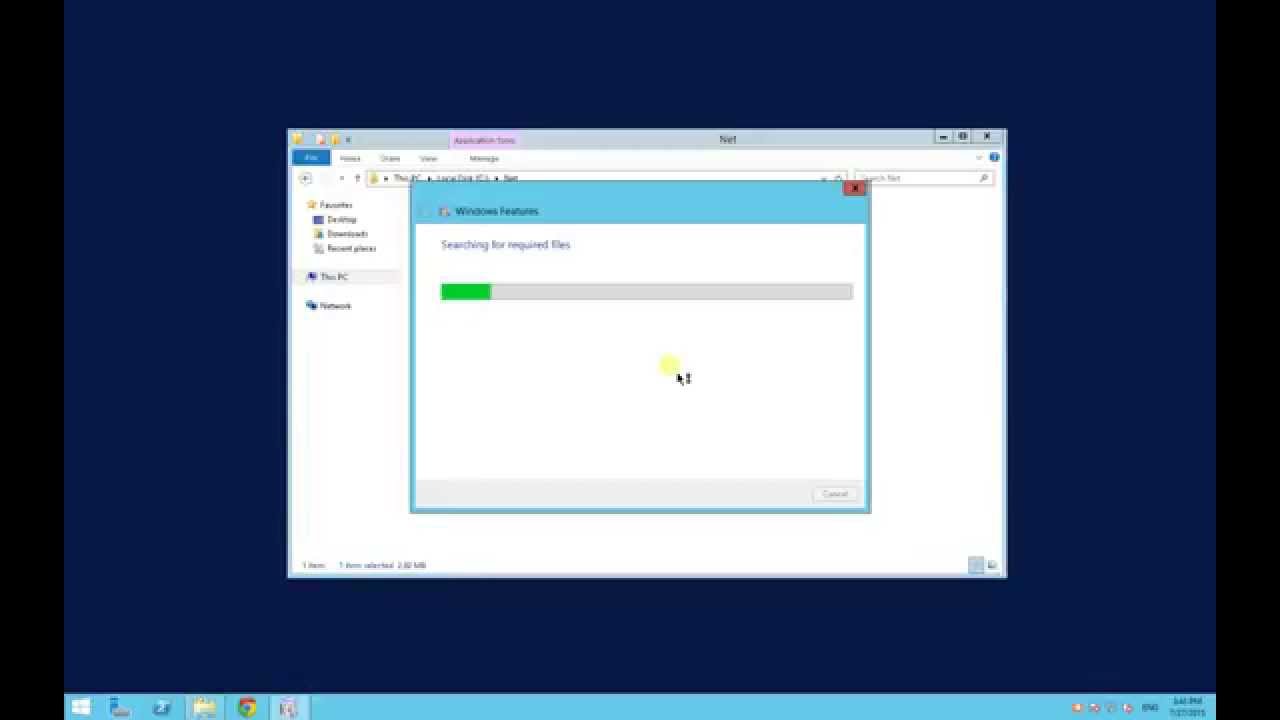Select Downloads in navigation pane
The width and height of the screenshot is (1280, 720).
pyautogui.click(x=346, y=233)
